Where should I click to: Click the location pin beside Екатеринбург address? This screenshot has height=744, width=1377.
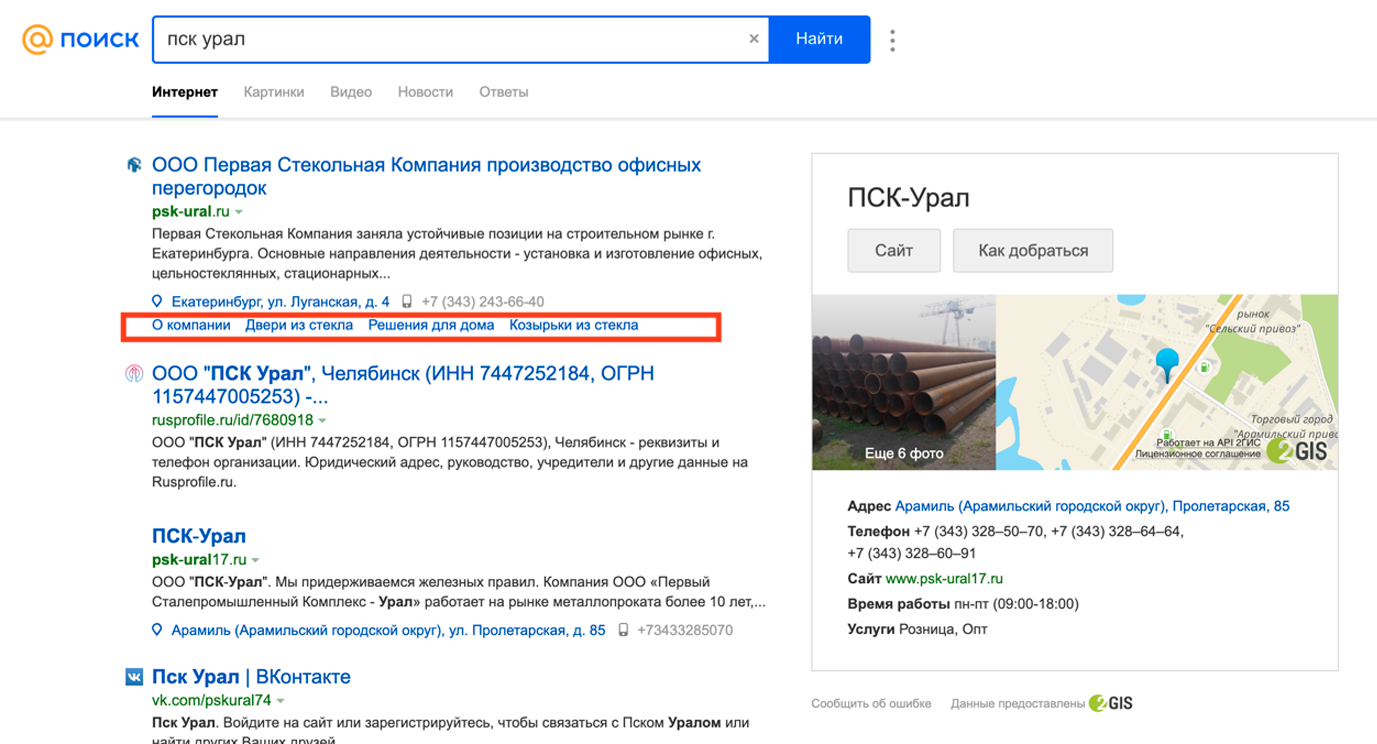[157, 301]
